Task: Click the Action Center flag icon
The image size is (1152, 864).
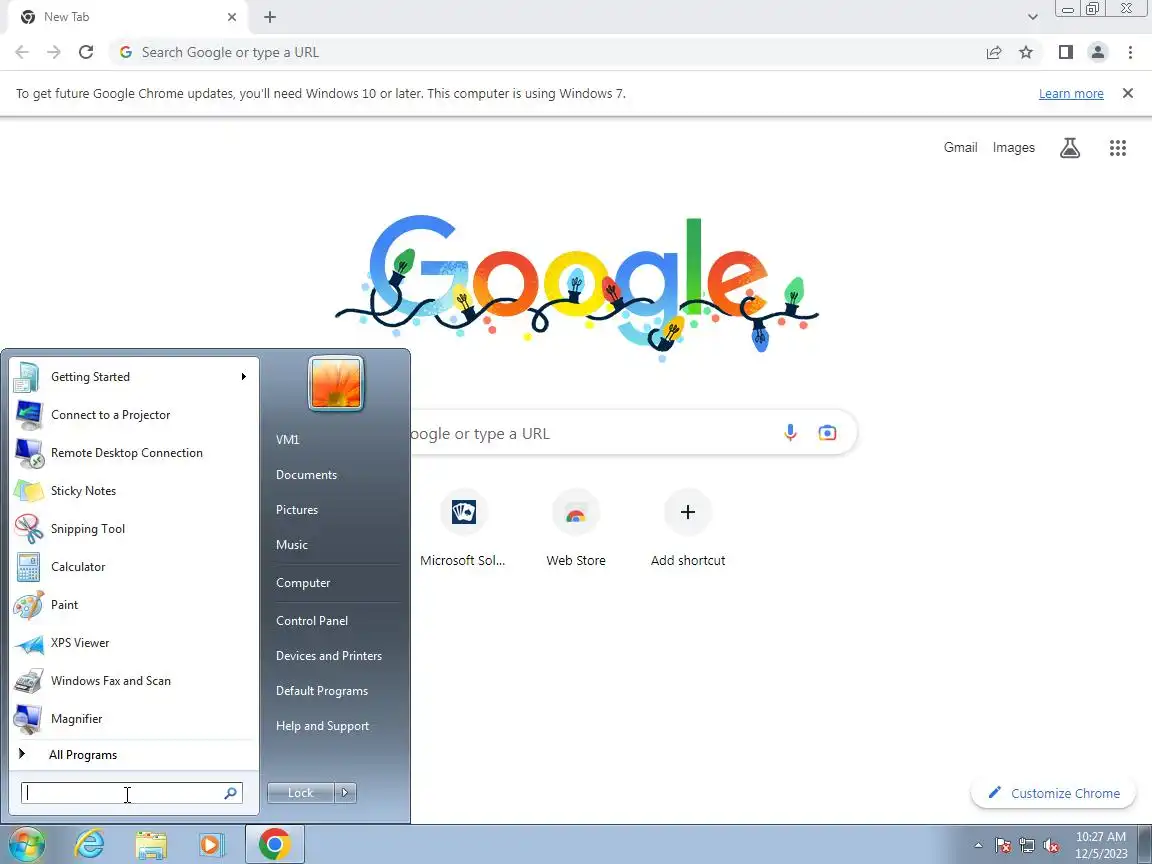Action: click(1003, 846)
